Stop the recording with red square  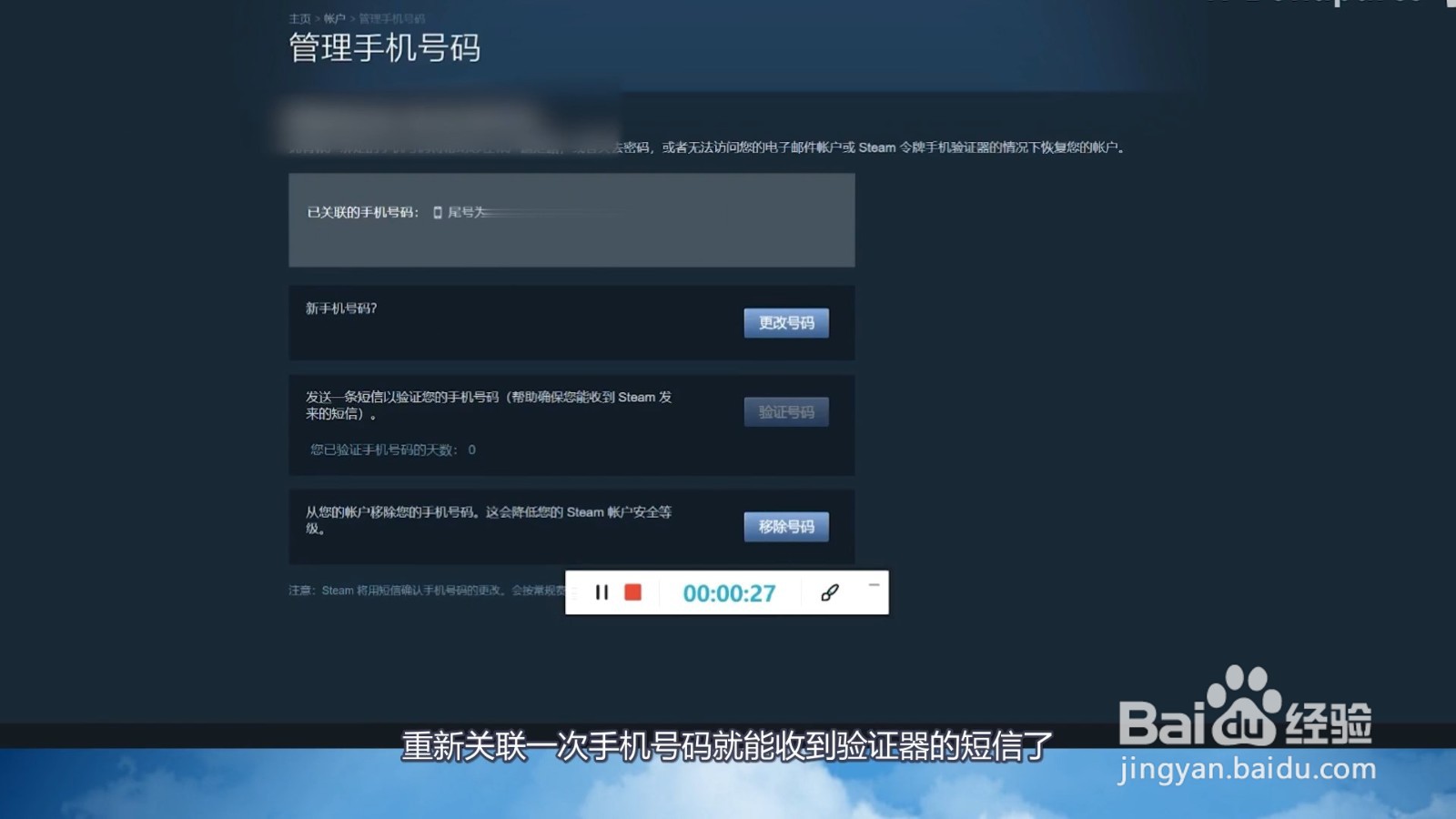click(x=633, y=592)
